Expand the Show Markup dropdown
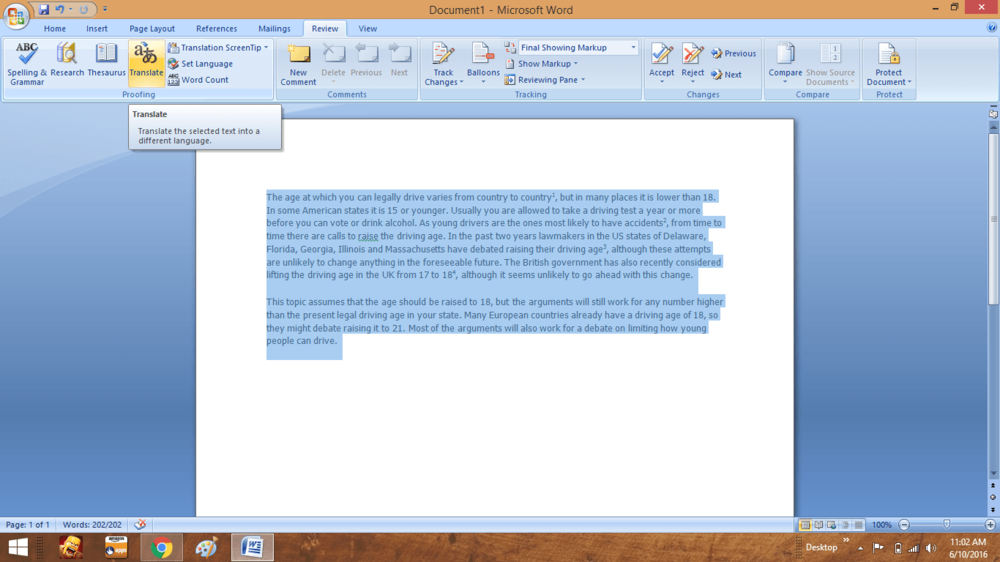 [575, 64]
